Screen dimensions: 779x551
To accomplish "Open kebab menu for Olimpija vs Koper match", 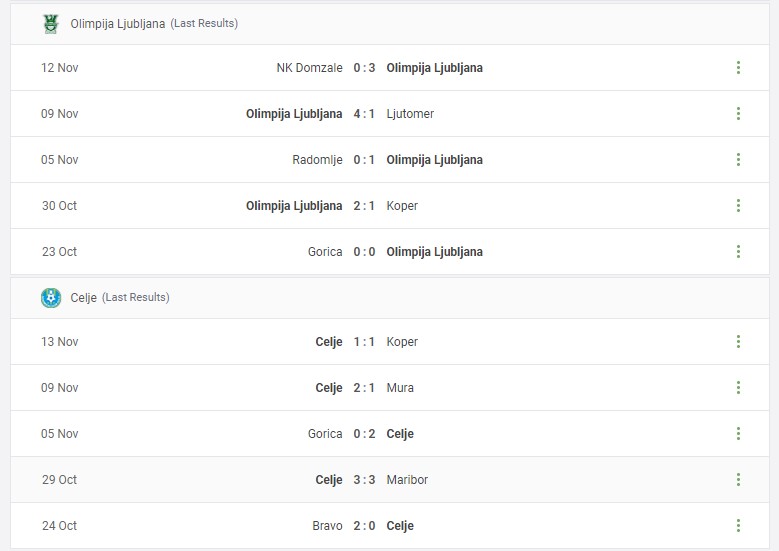I will pyautogui.click(x=738, y=206).
